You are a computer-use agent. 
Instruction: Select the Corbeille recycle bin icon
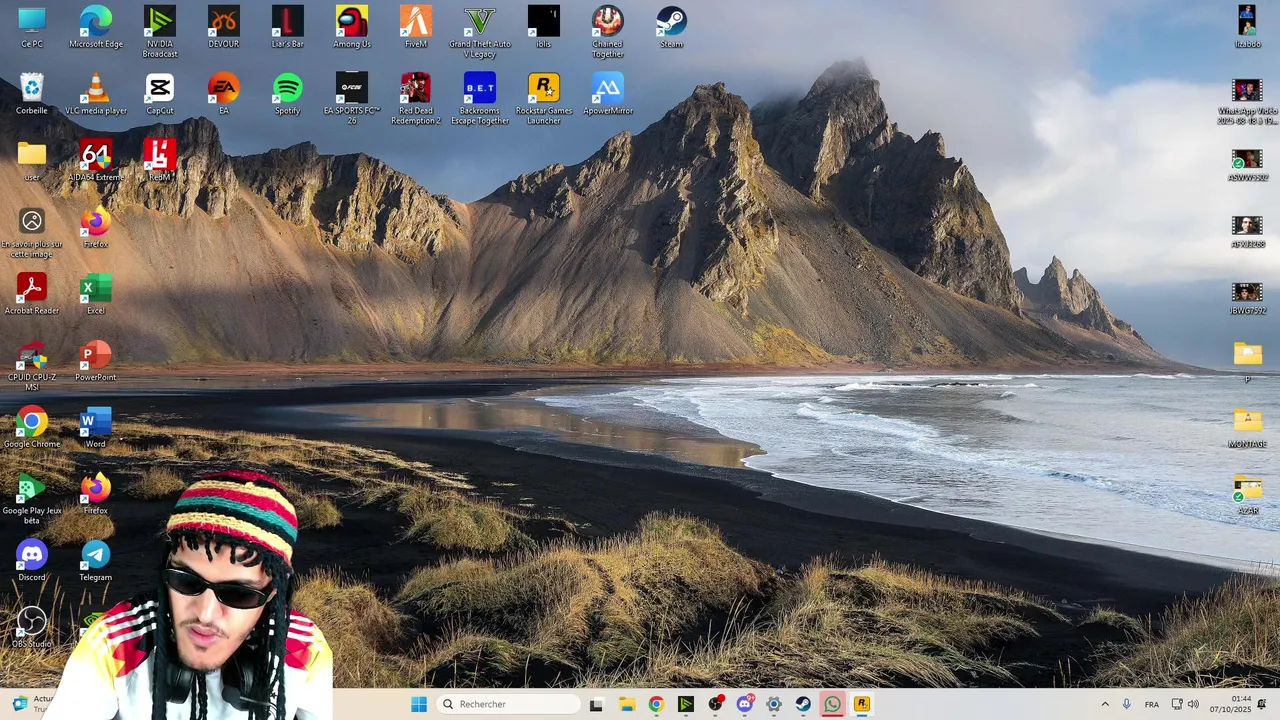click(32, 94)
